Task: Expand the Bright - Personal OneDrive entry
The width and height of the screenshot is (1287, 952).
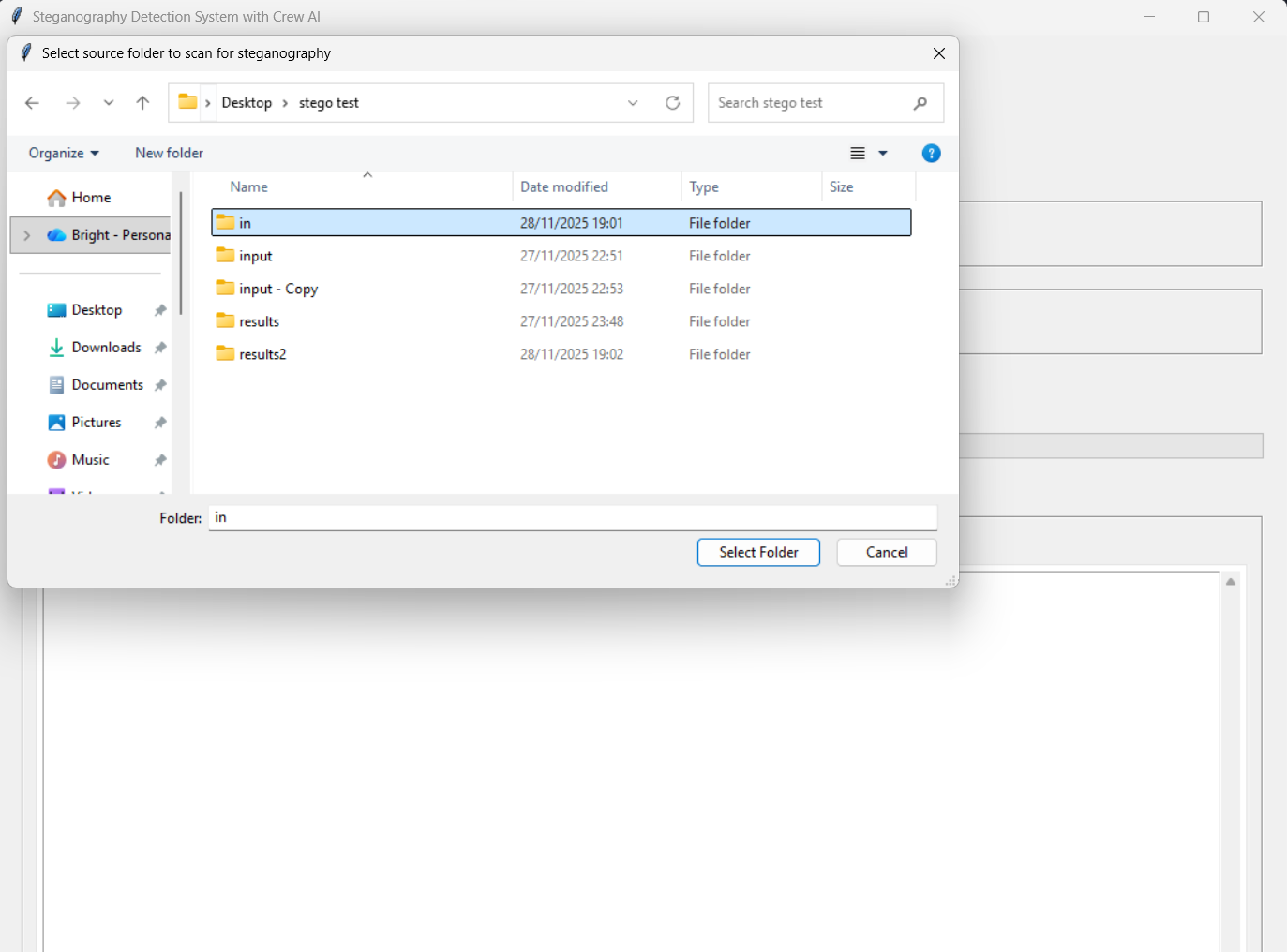Action: [x=27, y=235]
